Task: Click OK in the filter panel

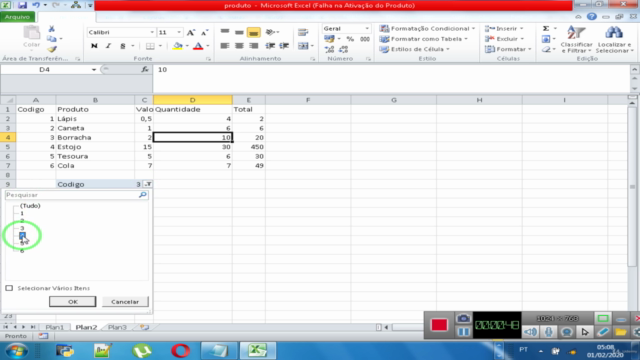Action: coord(73,302)
